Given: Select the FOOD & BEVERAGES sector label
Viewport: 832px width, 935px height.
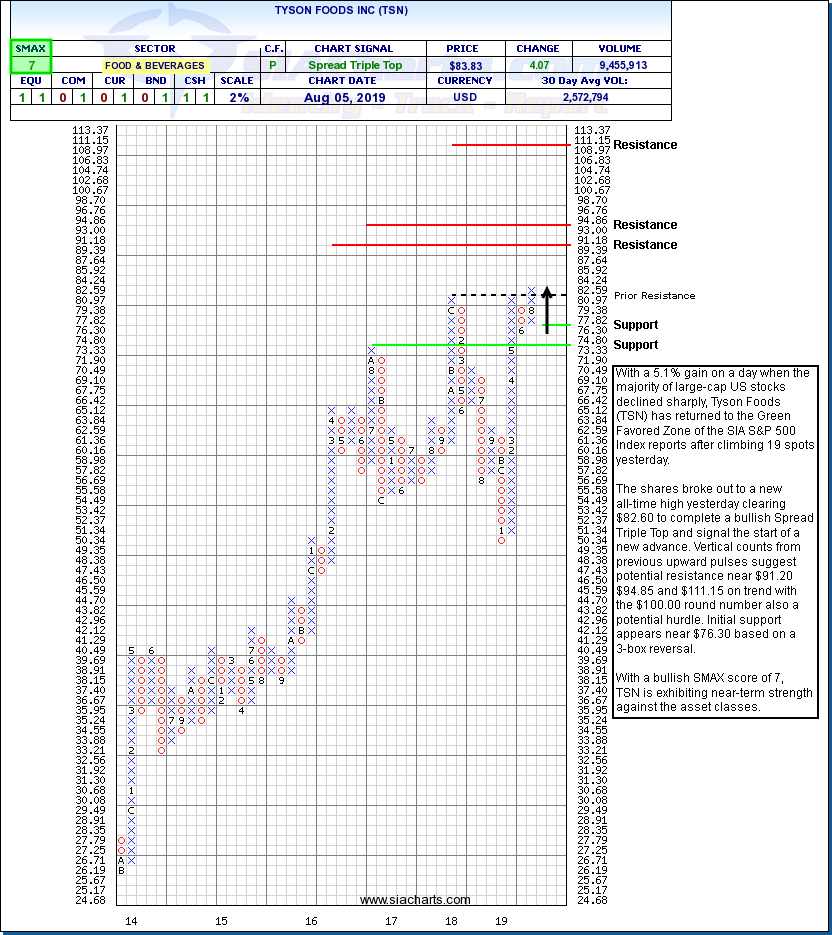Looking at the screenshot, I should pos(154,65).
